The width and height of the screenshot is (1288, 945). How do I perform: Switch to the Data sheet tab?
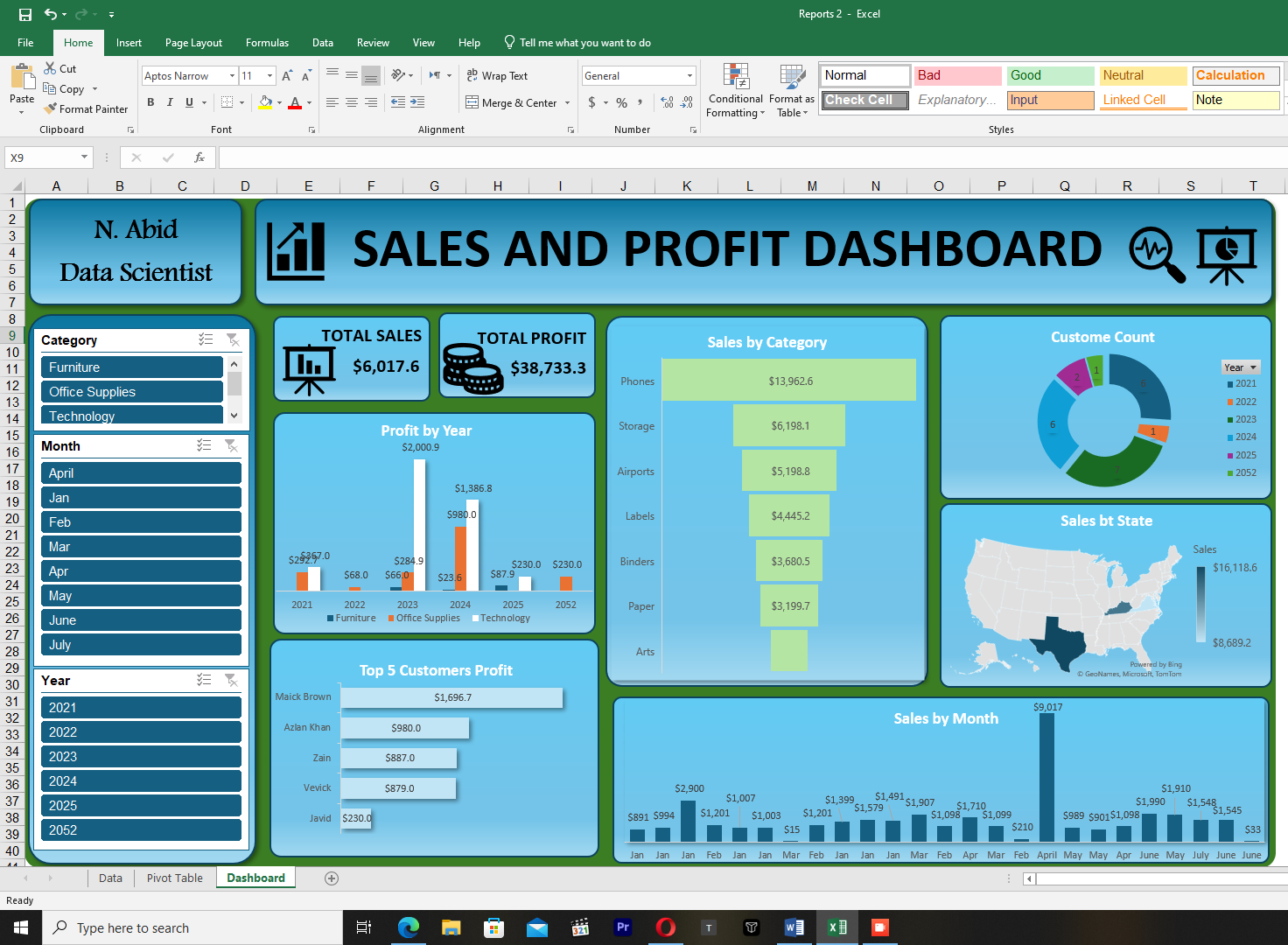tap(110, 878)
